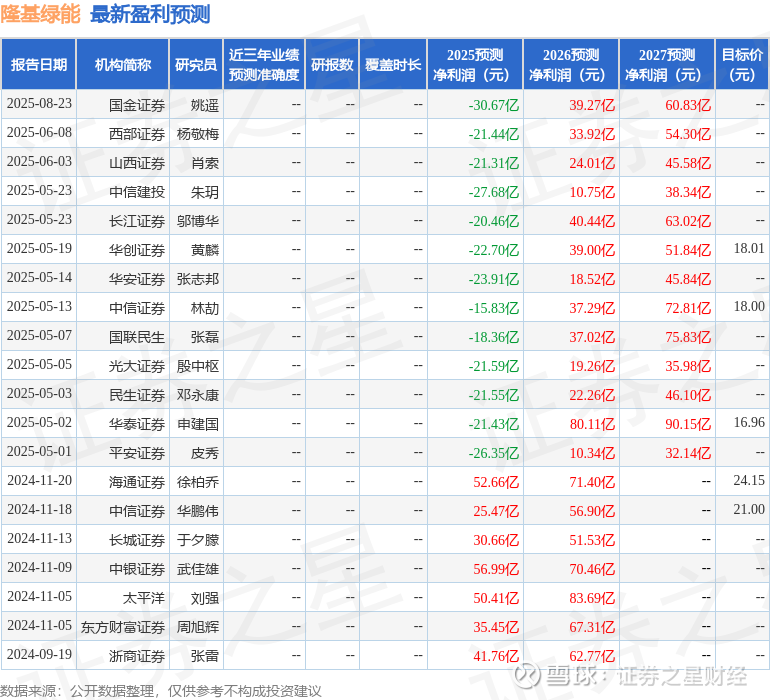Select 华泰证券 institution cell
This screenshot has height=700, width=770.
click(x=137, y=424)
